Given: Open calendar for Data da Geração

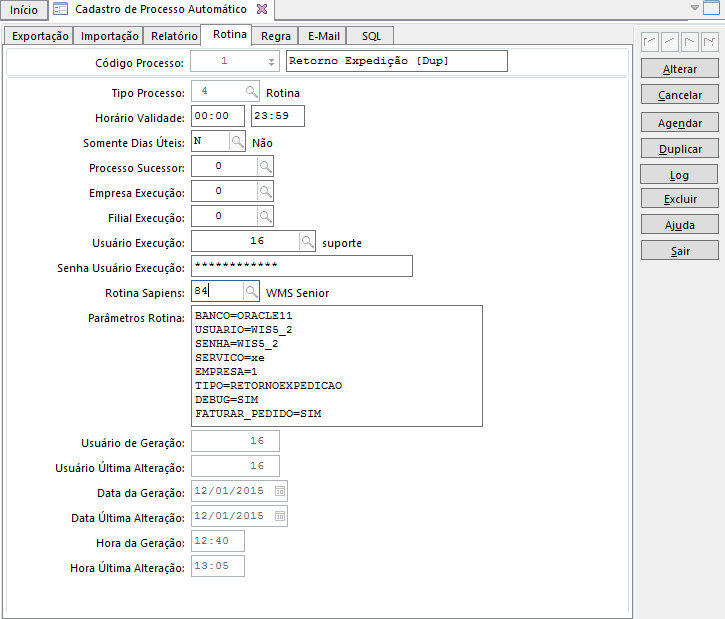Looking at the screenshot, I should (280, 491).
